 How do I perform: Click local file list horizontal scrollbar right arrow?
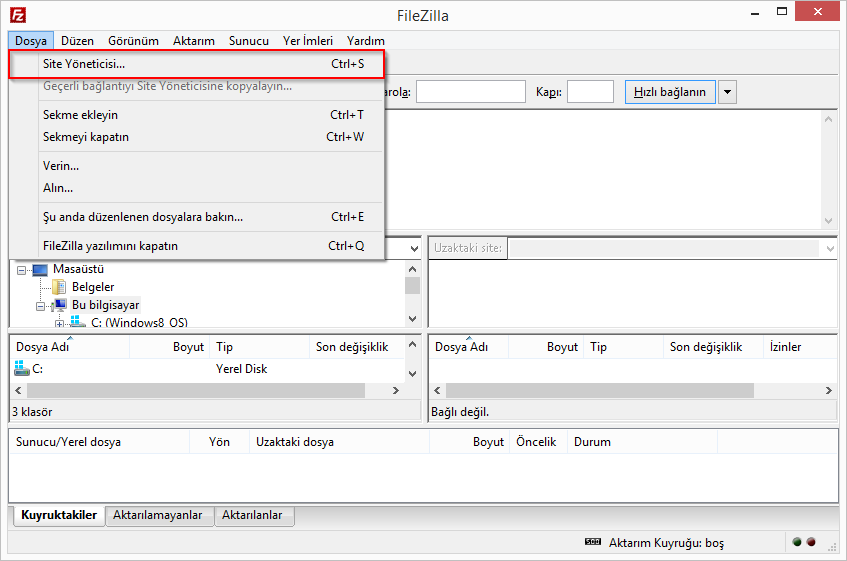pyautogui.click(x=396, y=390)
